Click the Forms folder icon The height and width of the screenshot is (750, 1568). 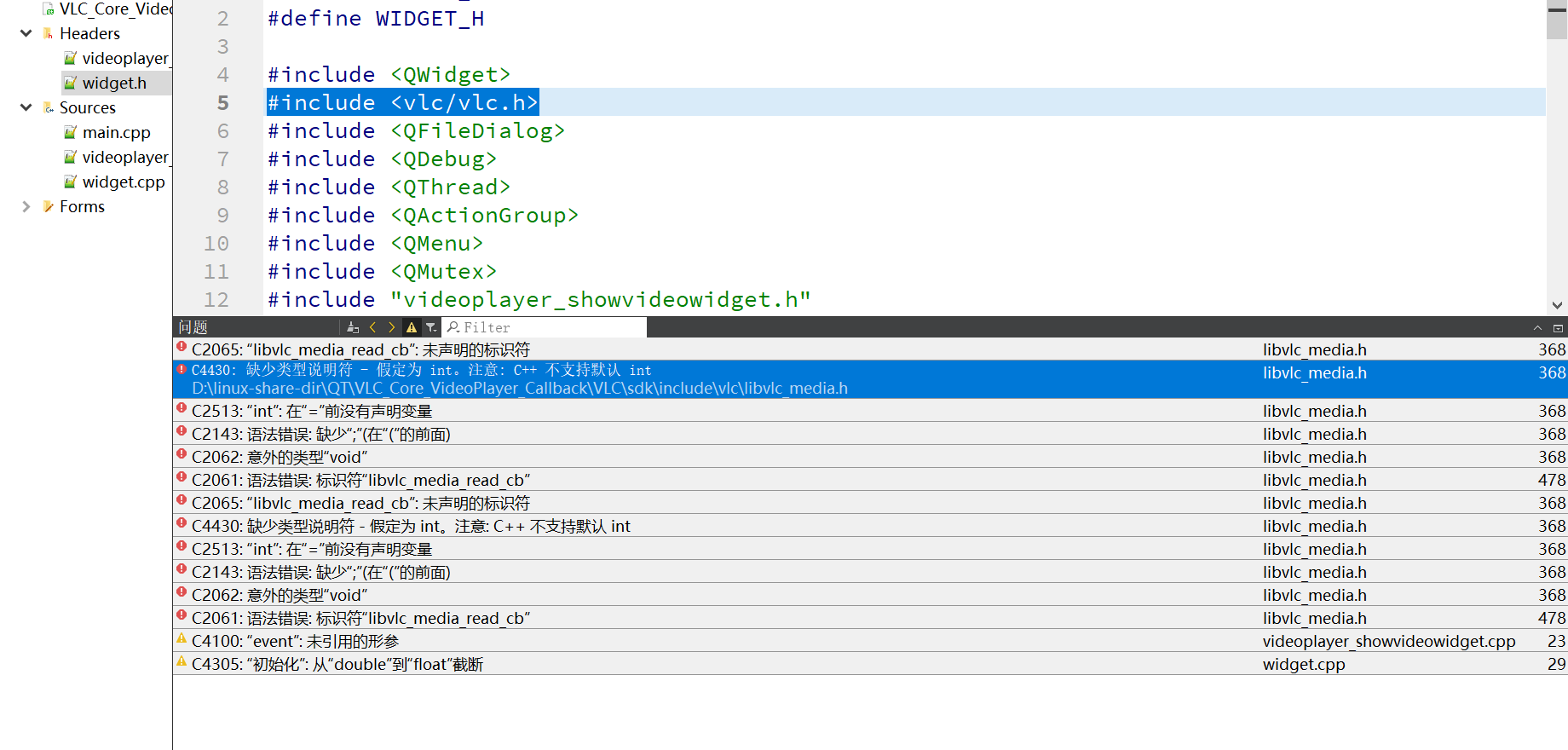[49, 206]
